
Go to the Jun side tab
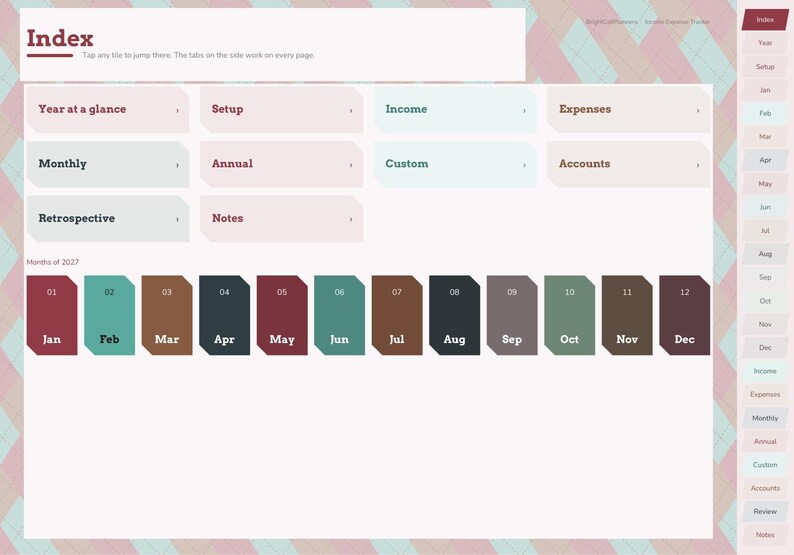(x=765, y=207)
